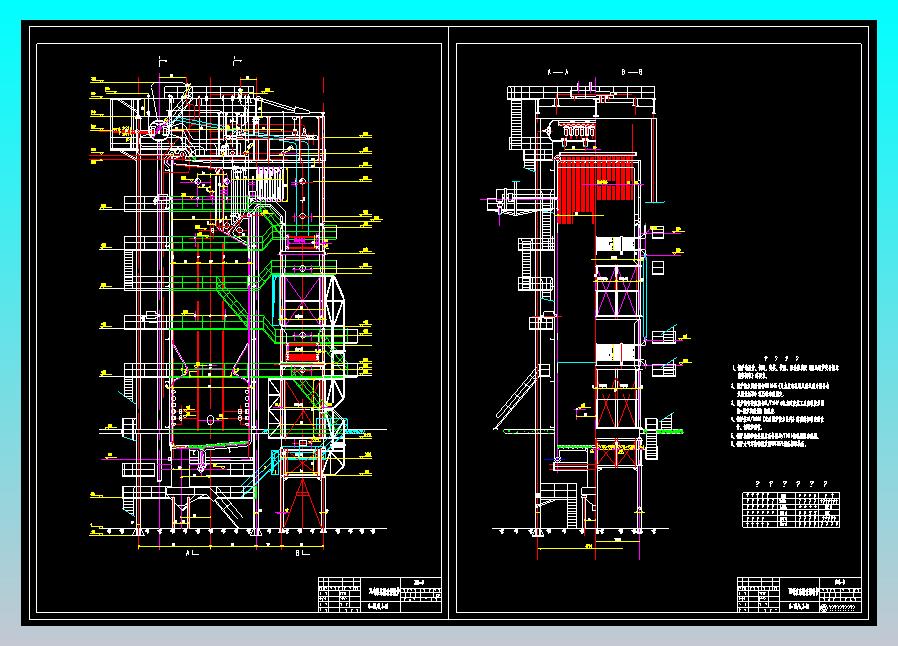Image resolution: width=898 pixels, height=646 pixels.
Task: Select section cut marker B below left drawing
Action: click(x=301, y=553)
